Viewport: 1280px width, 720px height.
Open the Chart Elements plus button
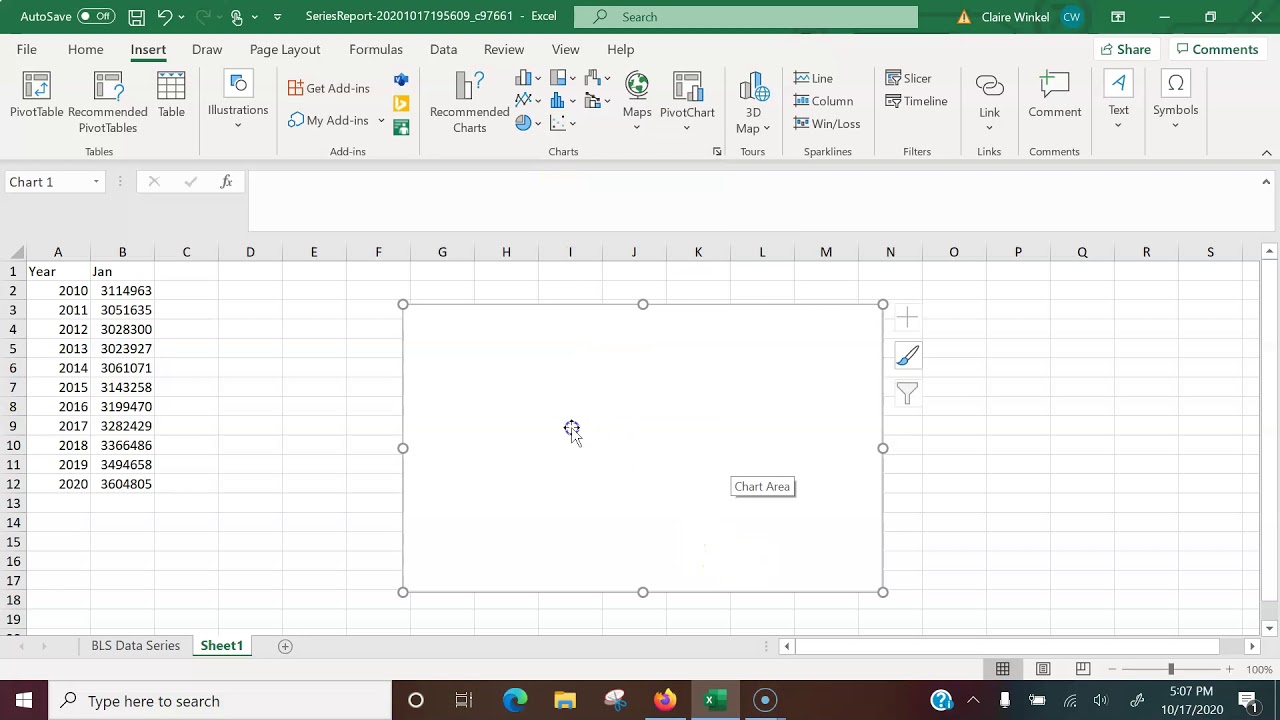tap(907, 318)
